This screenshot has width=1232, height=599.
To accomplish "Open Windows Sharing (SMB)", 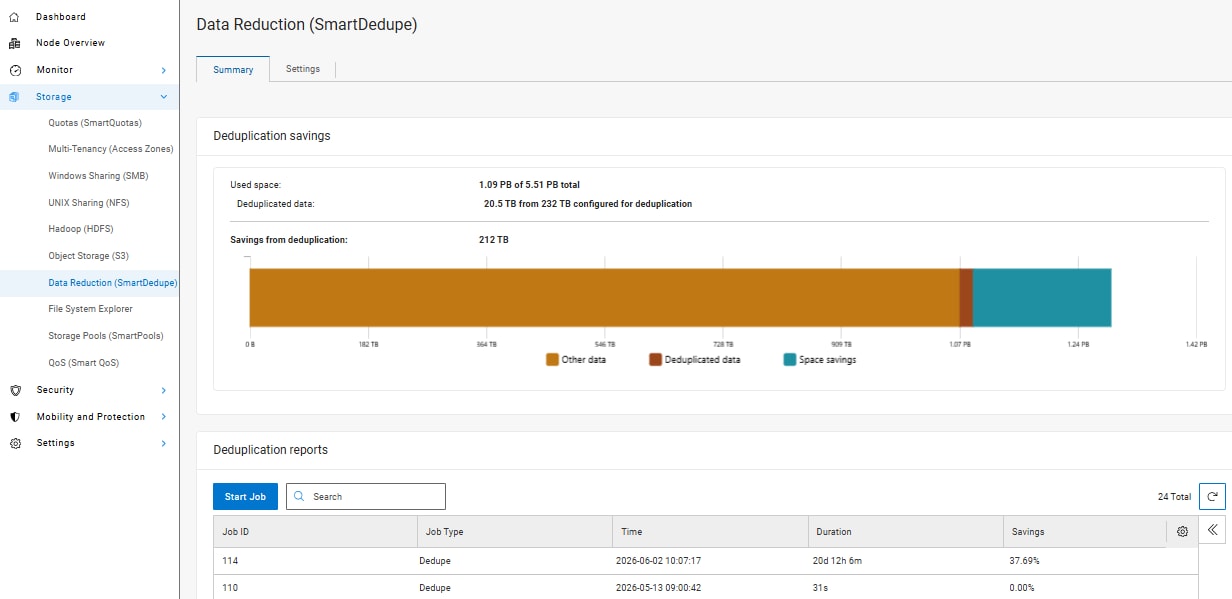I will (x=98, y=176).
